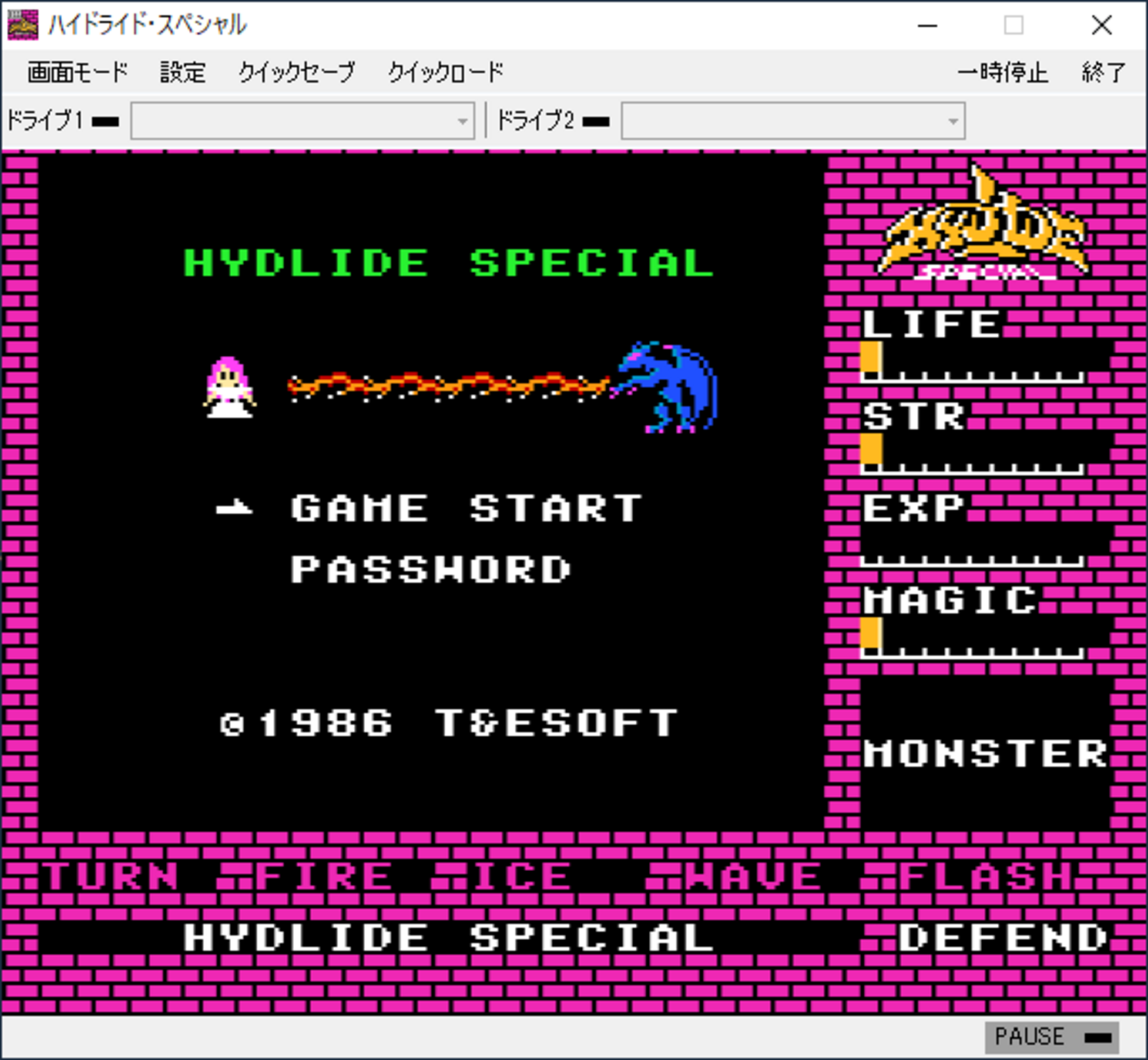Click 一時停止 to pause emulation
Screen dimensions: 1148x1060
1003,72
